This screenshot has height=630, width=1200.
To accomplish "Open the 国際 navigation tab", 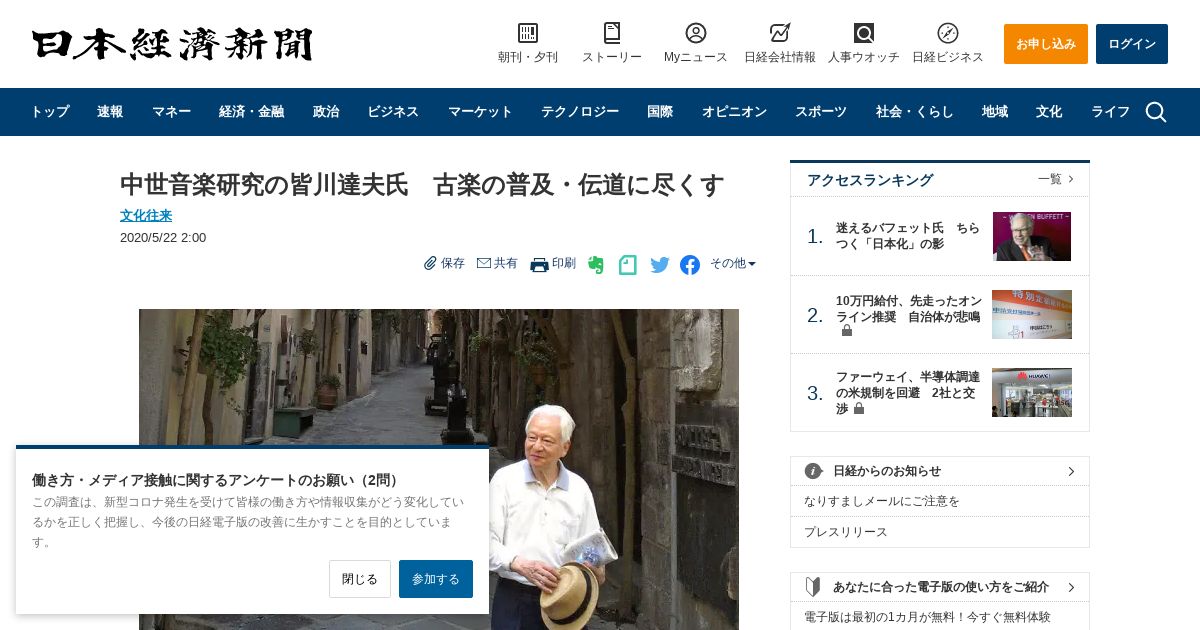I will click(660, 112).
